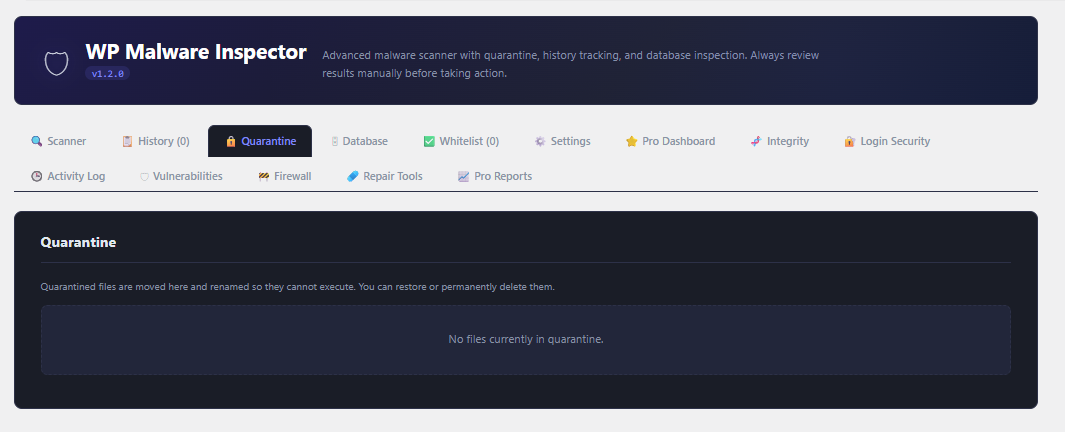Click the WP Malware Inspector title
Image resolution: width=1065 pixels, height=432 pixels.
196,52
